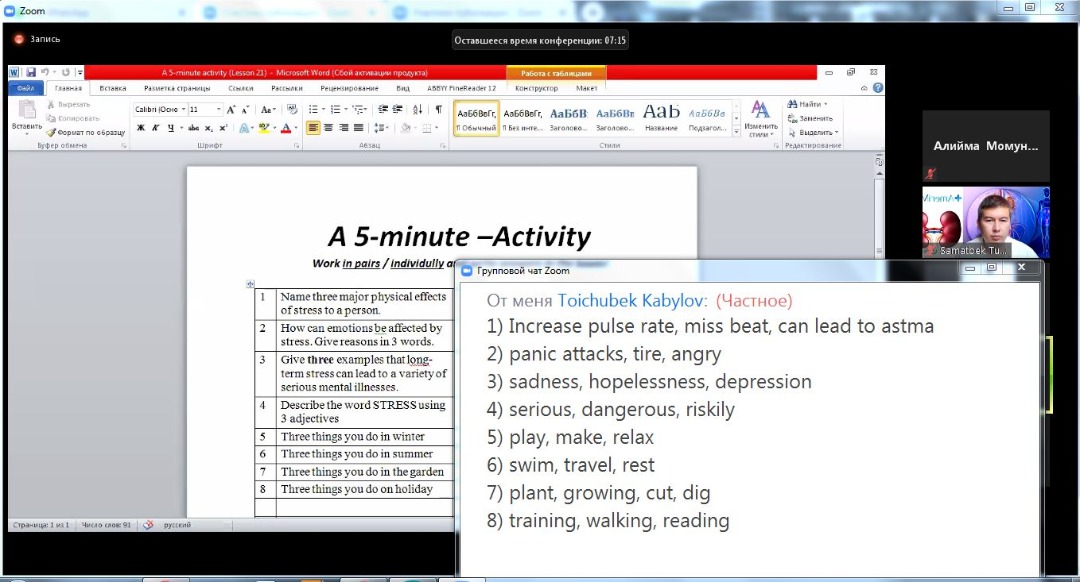
Task: Toggle bold (Ж) formatting
Action: 141,128
